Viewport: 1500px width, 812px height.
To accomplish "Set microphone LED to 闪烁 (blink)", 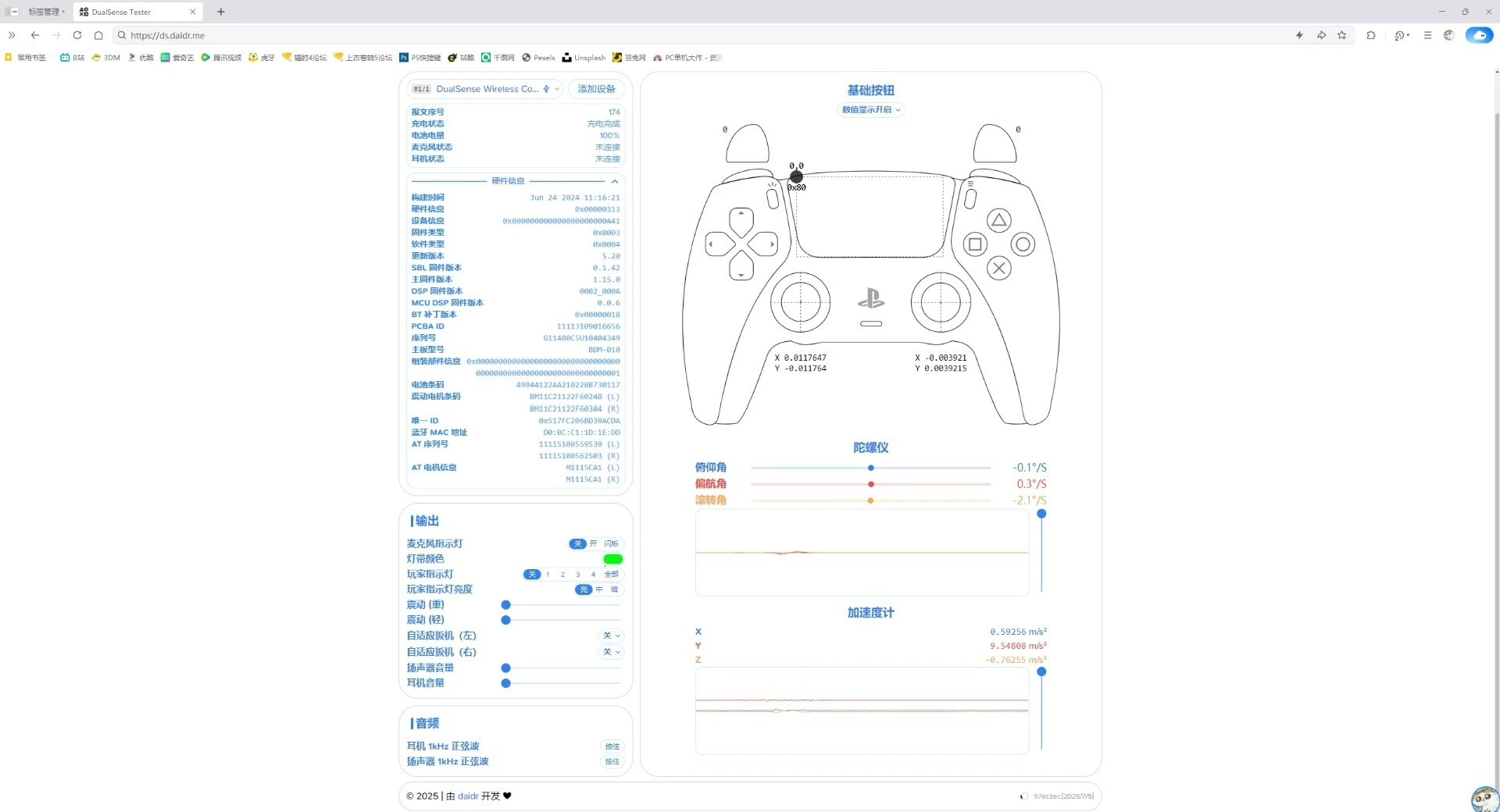I will click(x=611, y=543).
